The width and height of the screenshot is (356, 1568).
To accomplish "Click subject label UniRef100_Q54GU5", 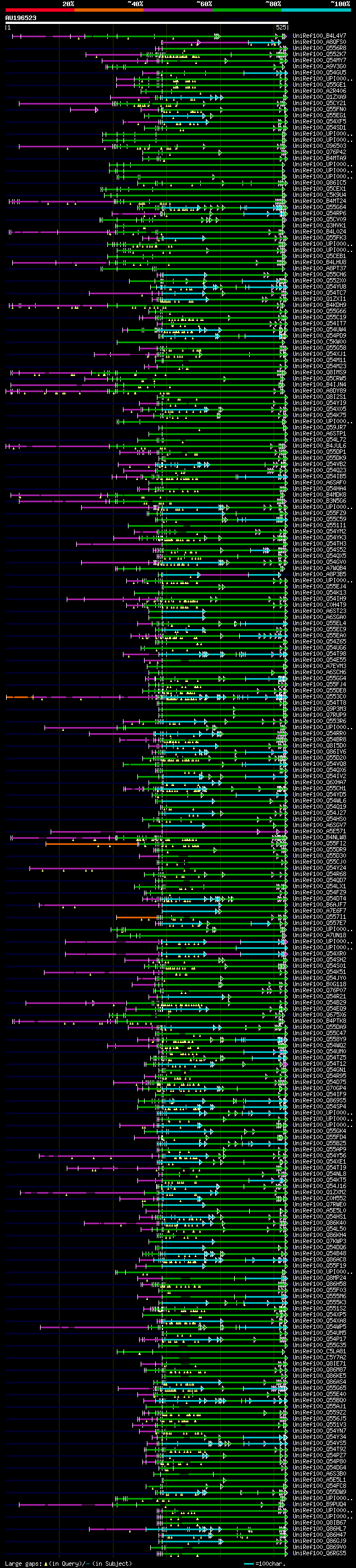I will (x=319, y=72).
